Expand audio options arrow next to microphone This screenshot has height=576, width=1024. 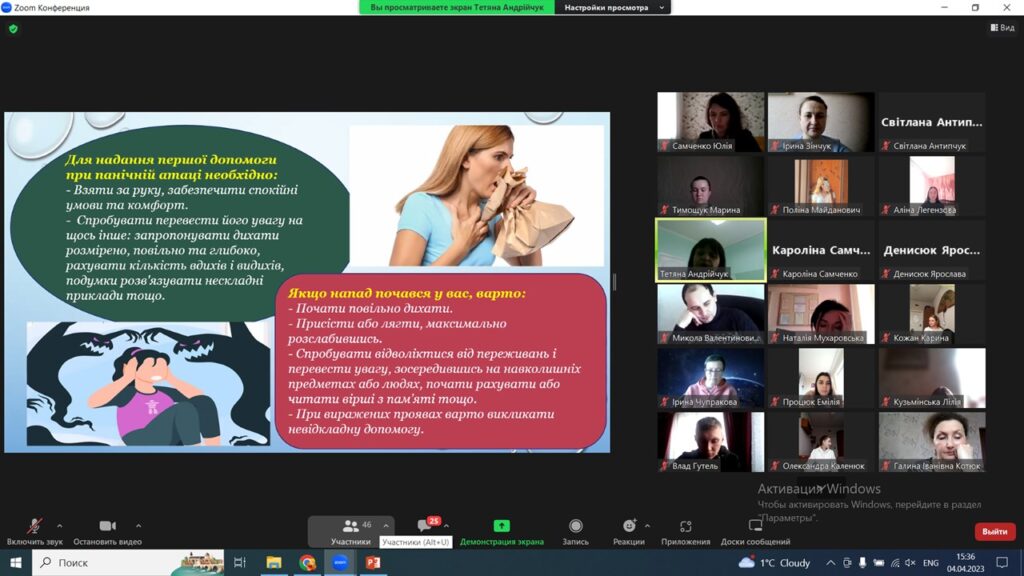coord(59,525)
